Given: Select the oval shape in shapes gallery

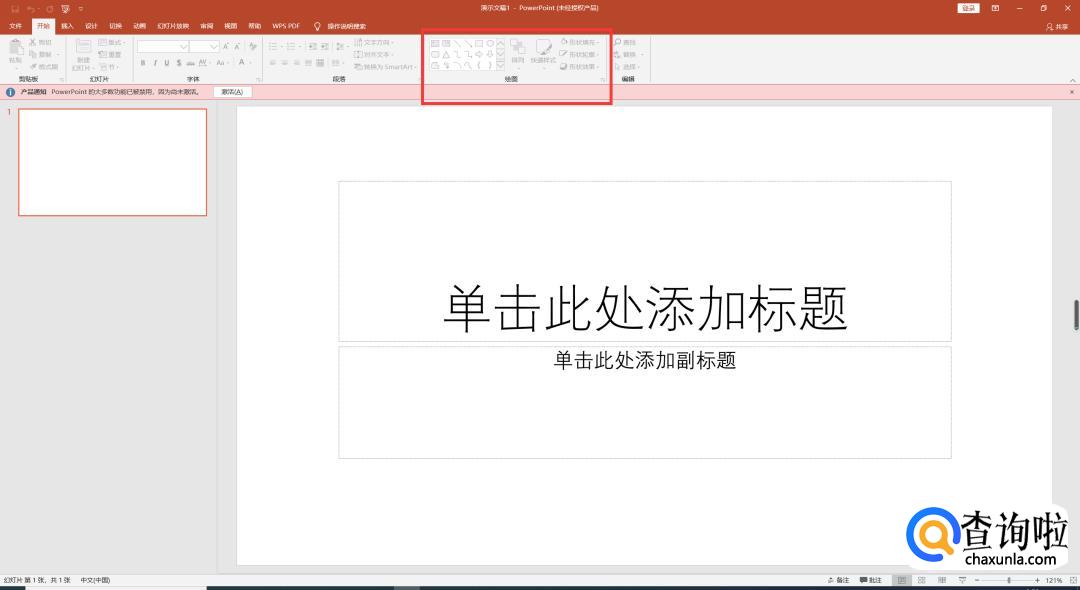Looking at the screenshot, I should [x=490, y=43].
